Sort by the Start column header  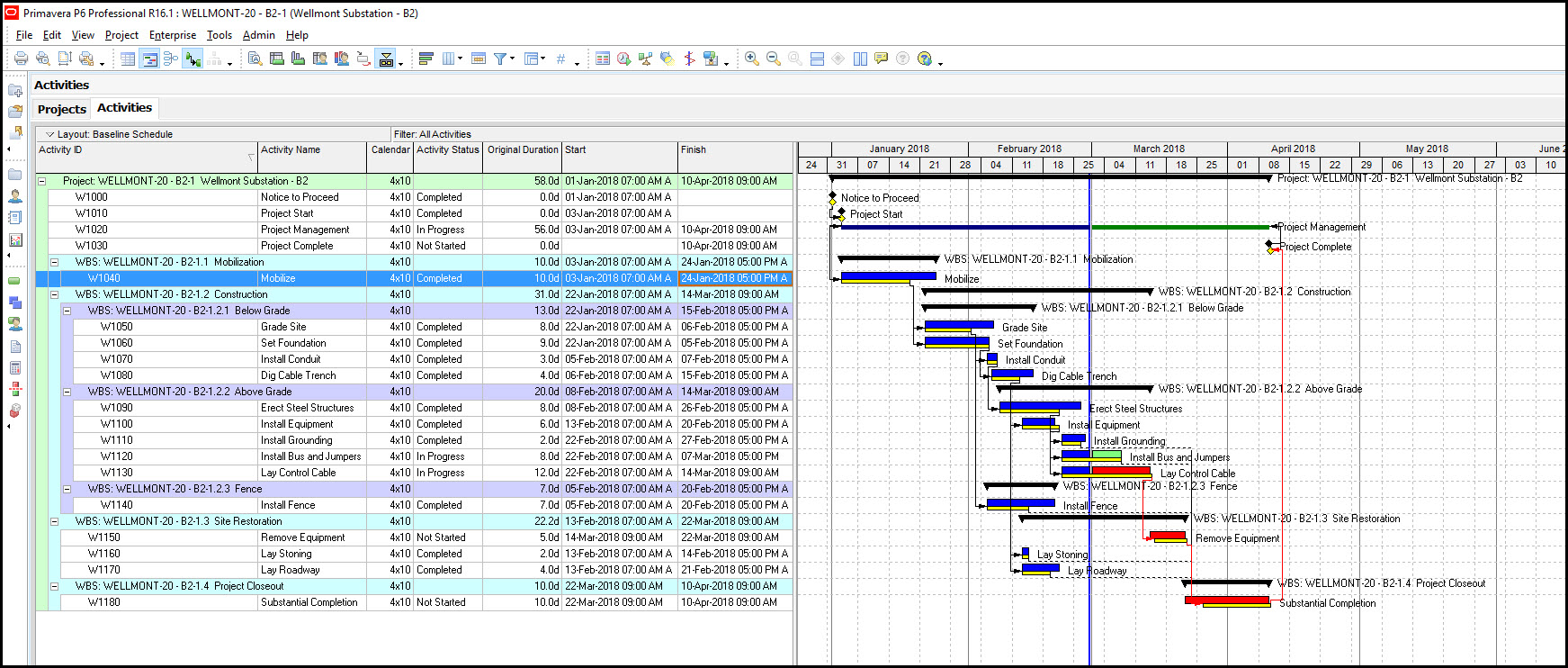tap(619, 158)
